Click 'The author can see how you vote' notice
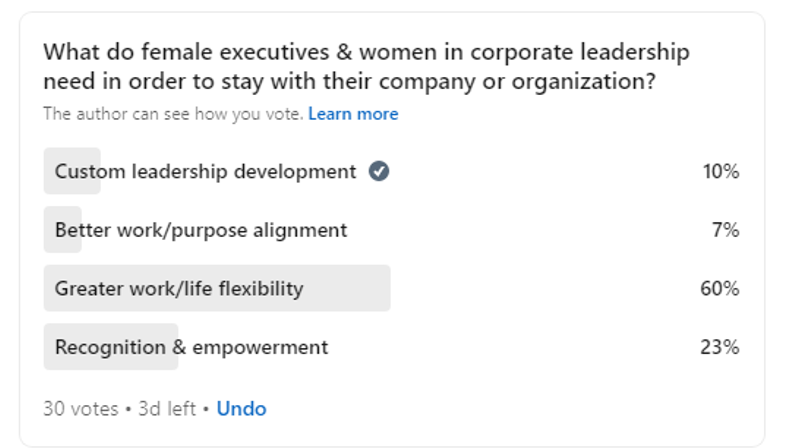Screen dimensions: 786x448 pos(173,114)
